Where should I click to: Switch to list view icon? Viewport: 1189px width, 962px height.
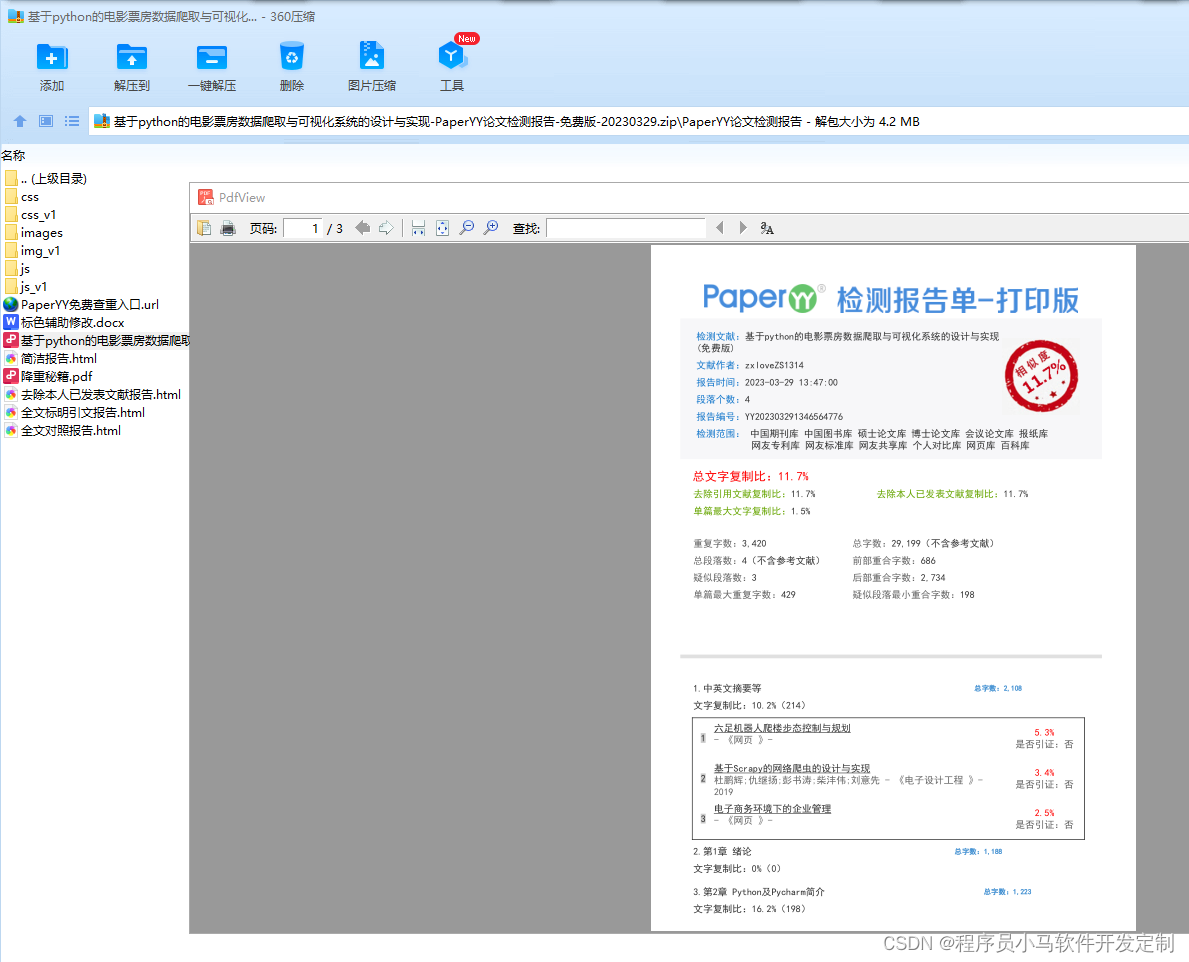pyautogui.click(x=72, y=121)
